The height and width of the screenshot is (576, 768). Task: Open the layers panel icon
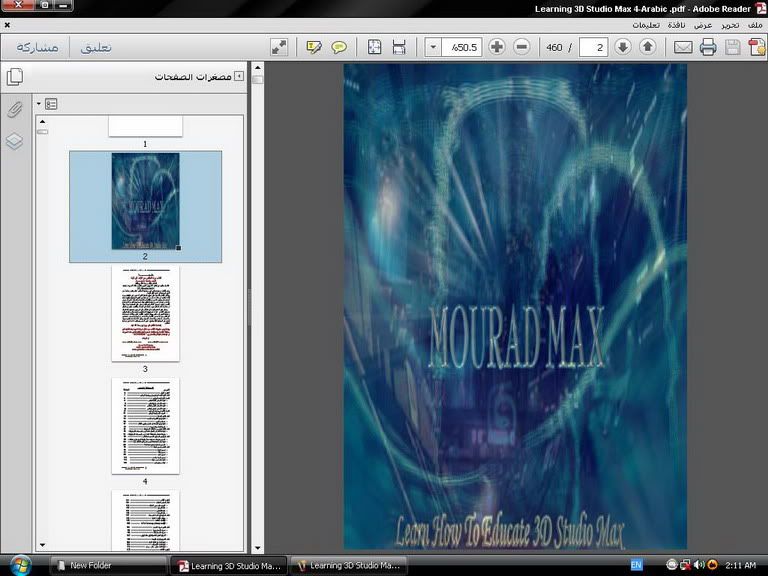click(x=15, y=141)
